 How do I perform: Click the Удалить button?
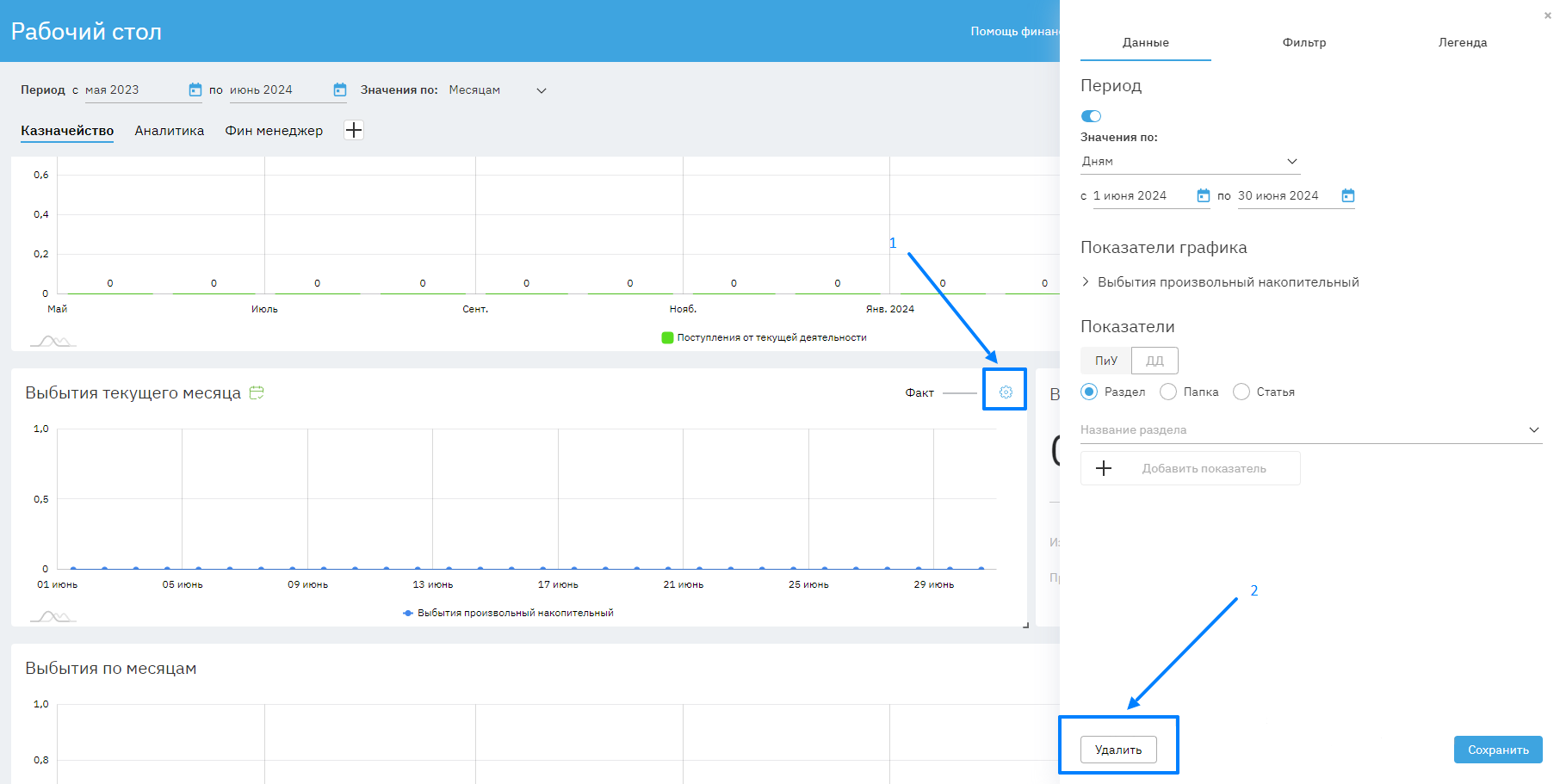click(1117, 750)
